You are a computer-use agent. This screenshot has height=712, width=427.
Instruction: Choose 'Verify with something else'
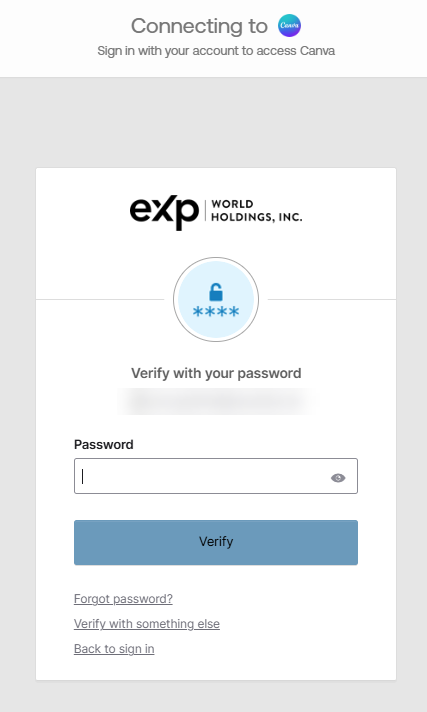[x=147, y=624]
